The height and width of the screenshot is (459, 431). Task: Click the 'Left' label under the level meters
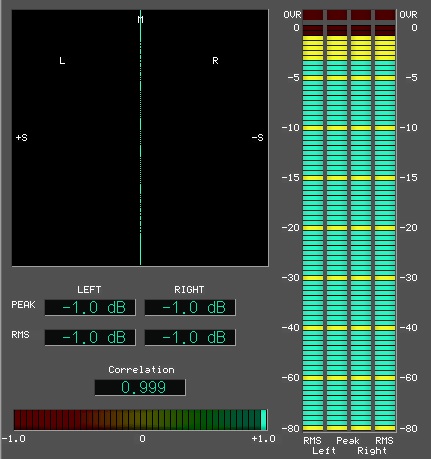coord(324,451)
